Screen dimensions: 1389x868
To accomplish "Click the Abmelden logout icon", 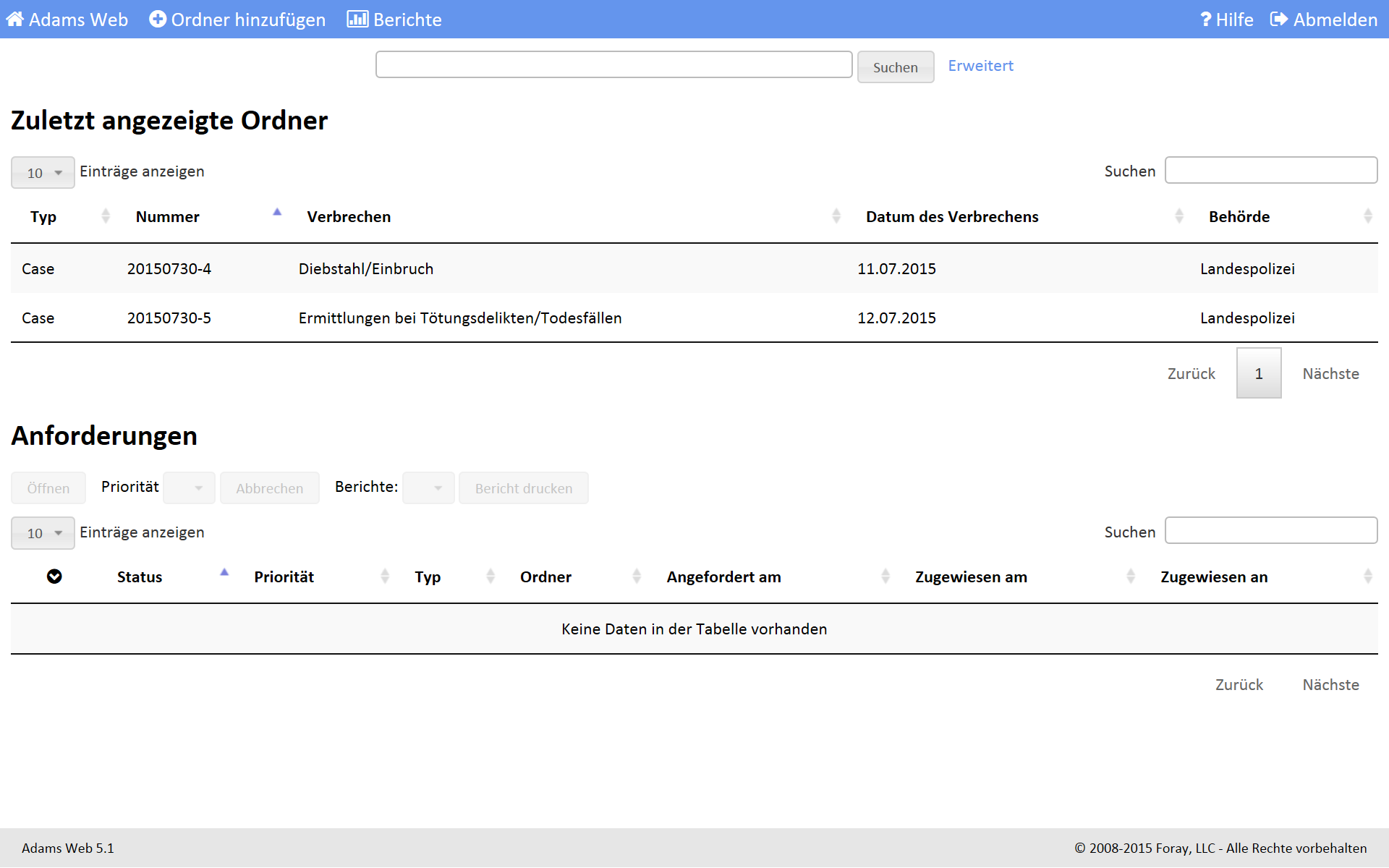I will tap(1279, 20).
